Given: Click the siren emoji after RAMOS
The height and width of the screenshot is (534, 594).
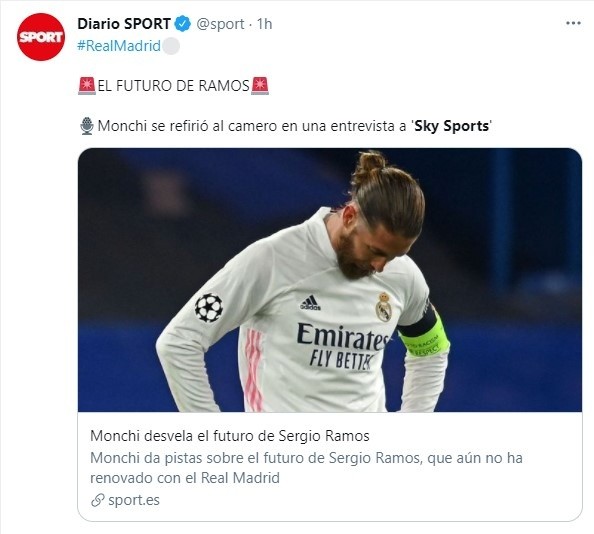Looking at the screenshot, I should tap(260, 86).
